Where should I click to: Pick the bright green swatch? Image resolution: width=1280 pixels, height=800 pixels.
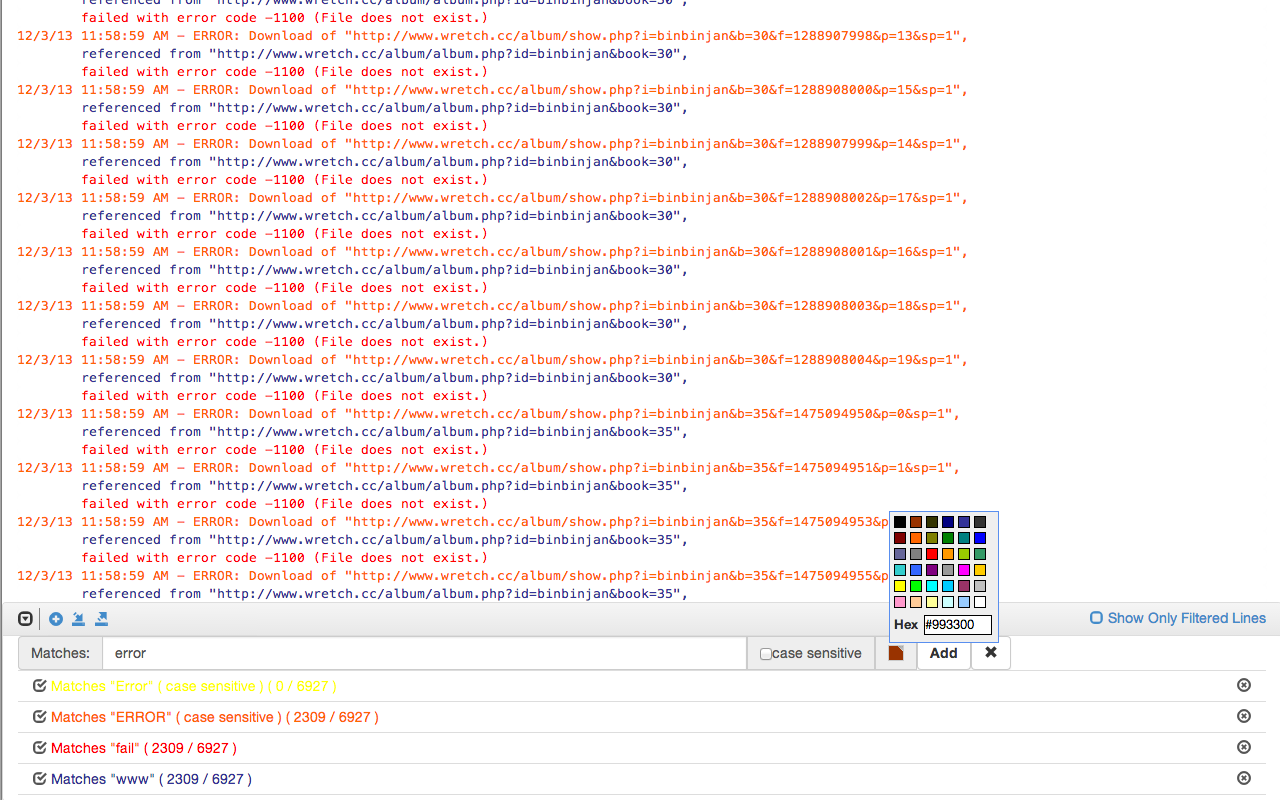[x=916, y=586]
